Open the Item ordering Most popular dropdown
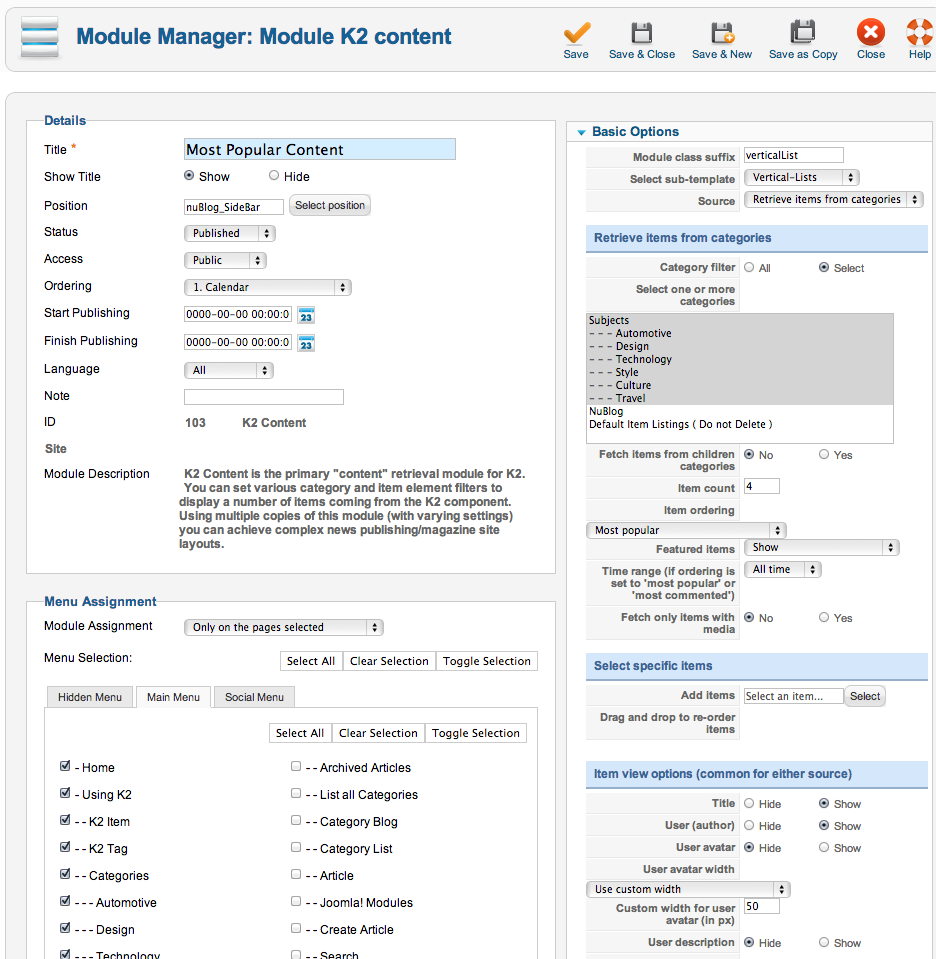The height and width of the screenshot is (959, 936). coord(686,530)
